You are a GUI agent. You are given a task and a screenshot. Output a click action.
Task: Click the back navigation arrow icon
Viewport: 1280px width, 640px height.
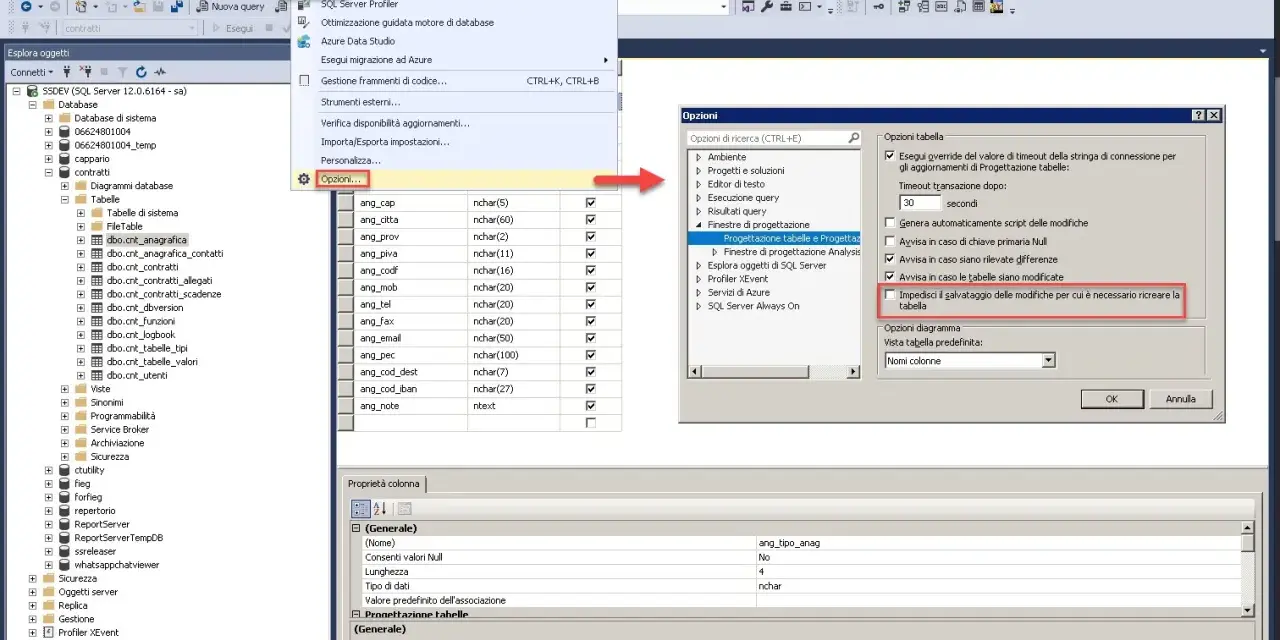point(26,6)
